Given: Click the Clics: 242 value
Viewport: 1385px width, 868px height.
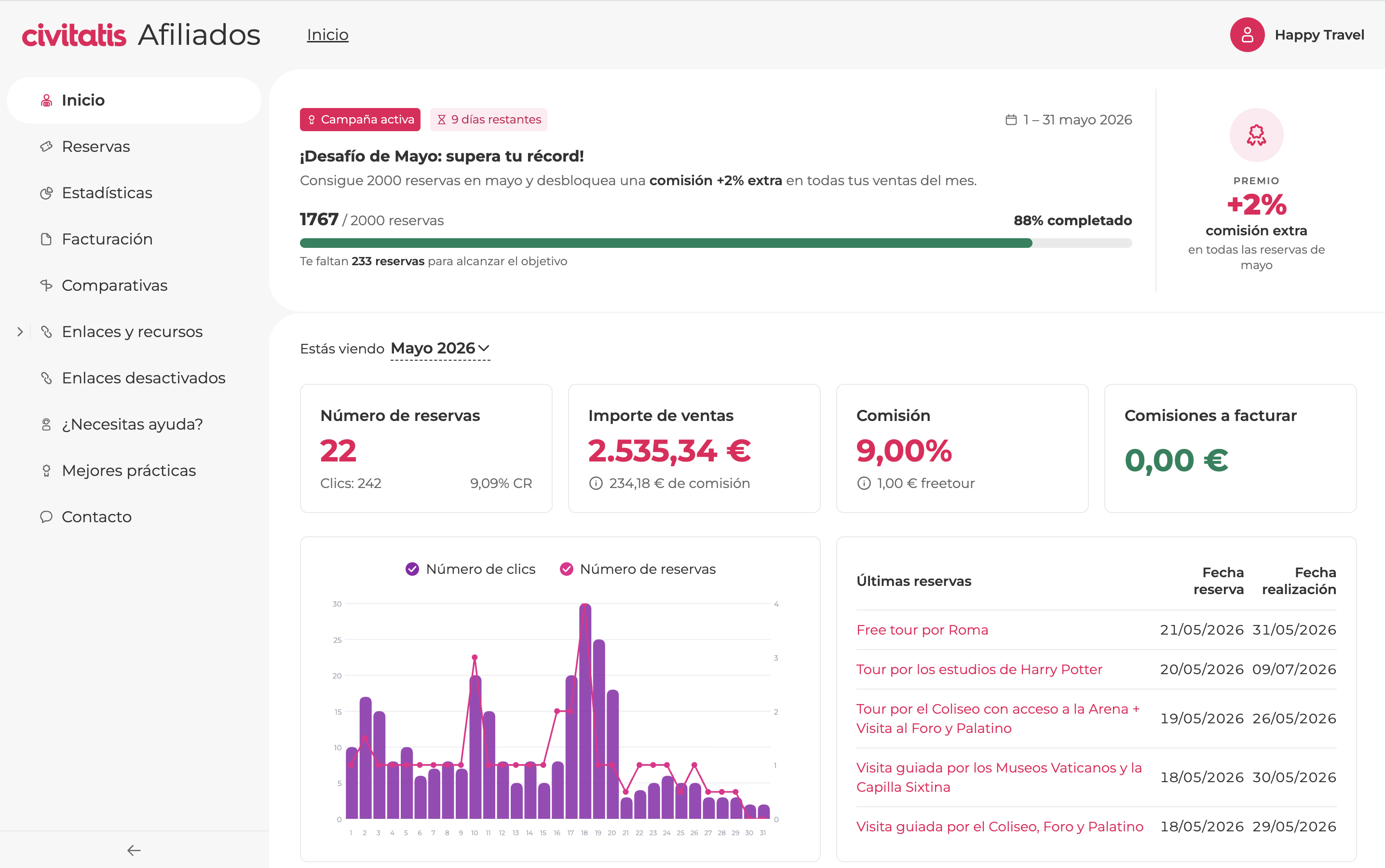Looking at the screenshot, I should [x=351, y=483].
